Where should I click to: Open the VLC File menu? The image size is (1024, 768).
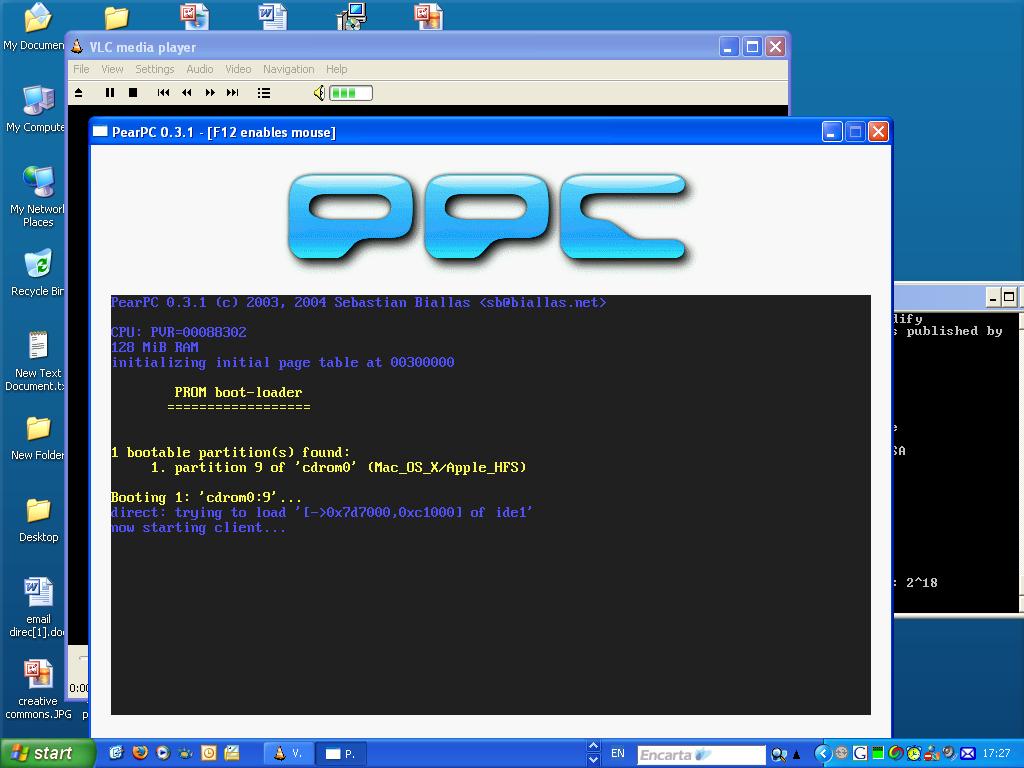pos(81,69)
